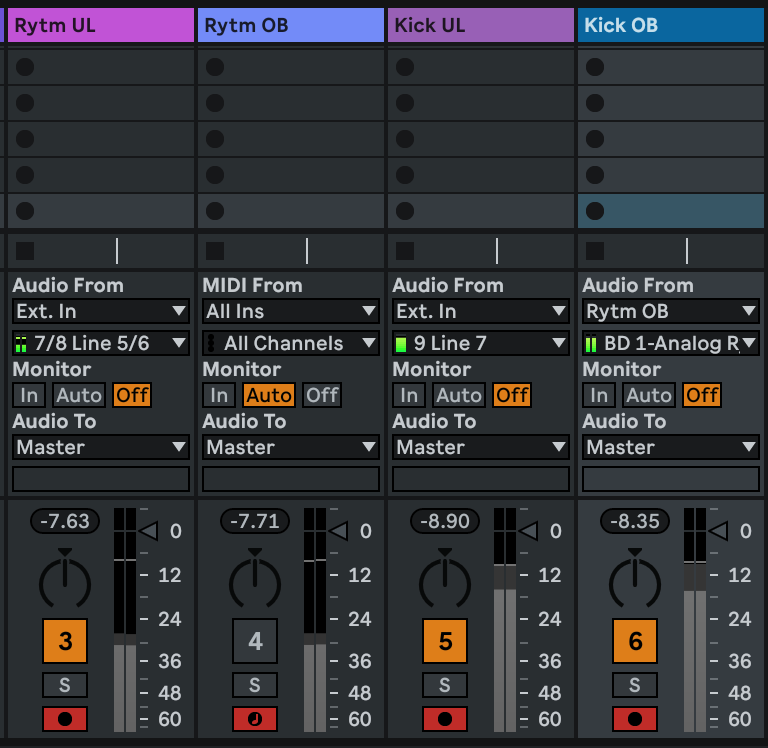
Task: Select the Kick OB track title
Action: (x=670, y=25)
